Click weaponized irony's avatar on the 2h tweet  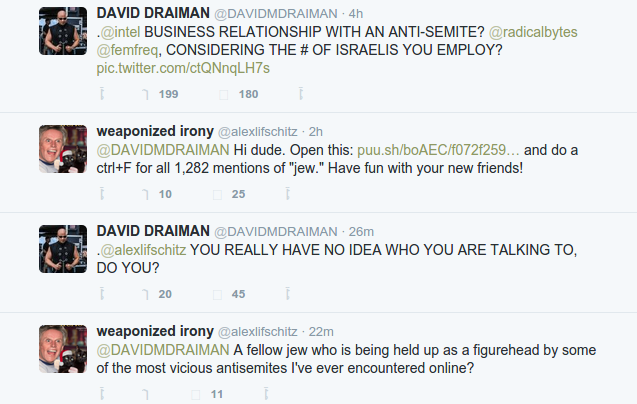pos(63,149)
